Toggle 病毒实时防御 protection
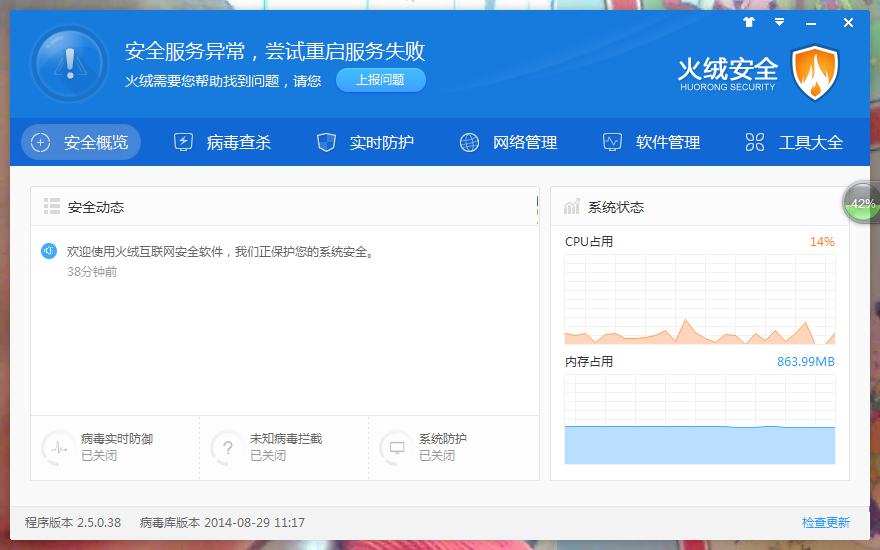The height and width of the screenshot is (550, 880). tap(115, 447)
